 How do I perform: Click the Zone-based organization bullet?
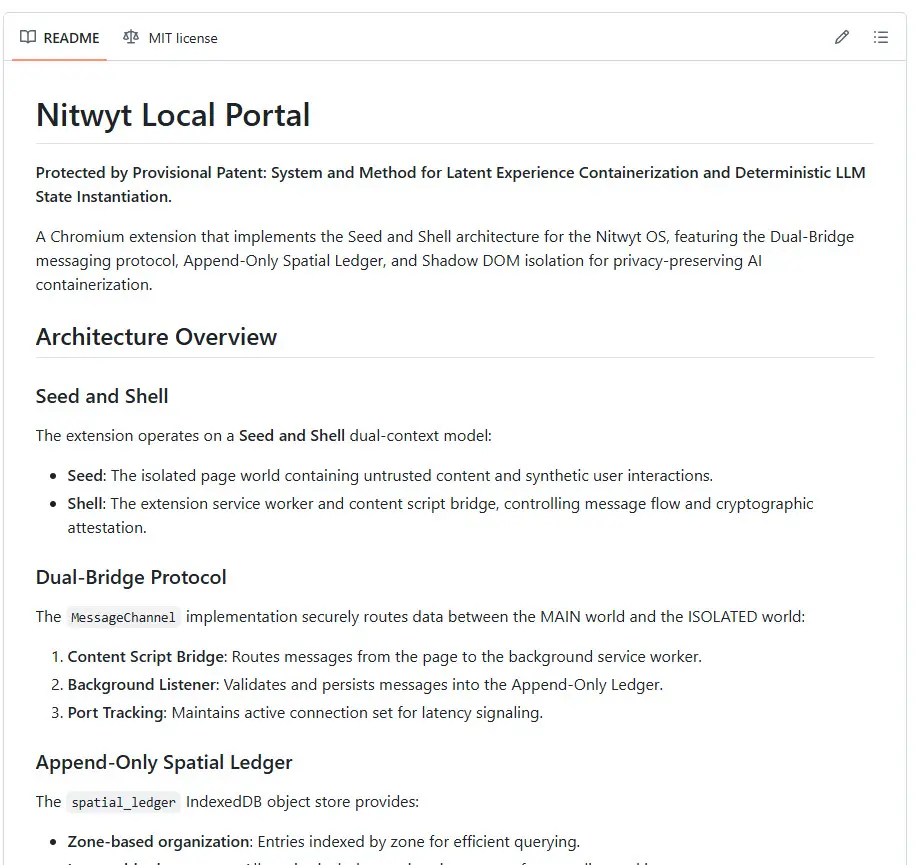[x=323, y=842]
